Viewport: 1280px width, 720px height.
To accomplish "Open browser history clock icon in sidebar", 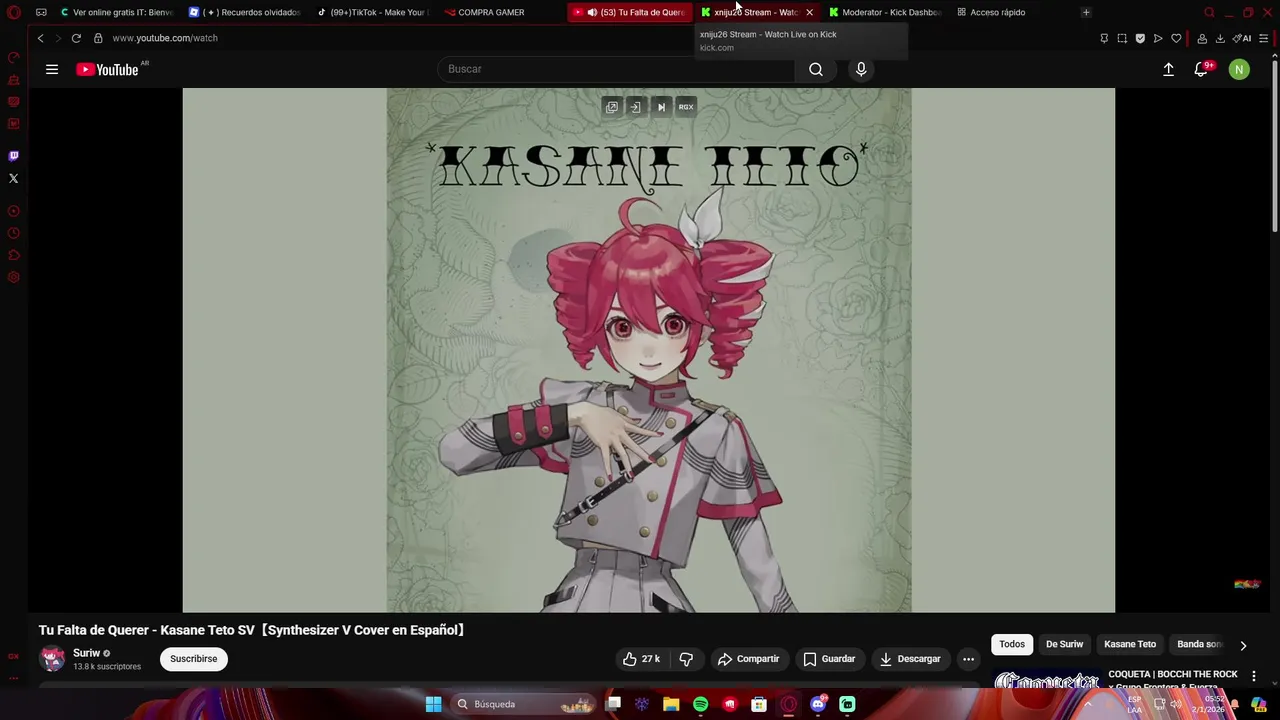I will 13,233.
